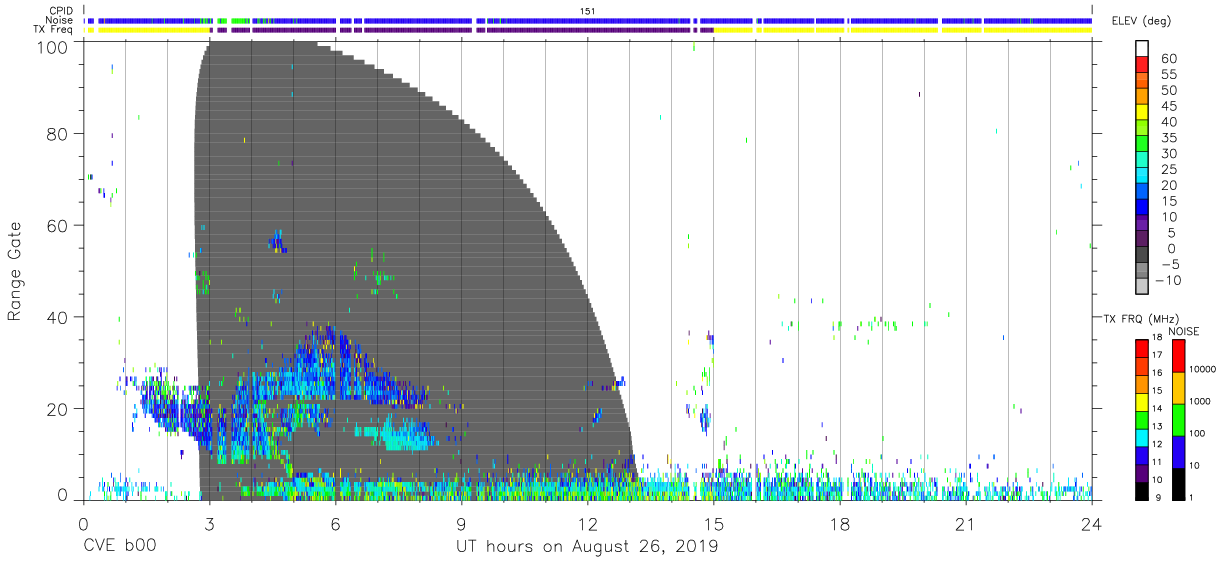
Task: Click Range Gate axis tick "100"
Action: [x=52, y=46]
